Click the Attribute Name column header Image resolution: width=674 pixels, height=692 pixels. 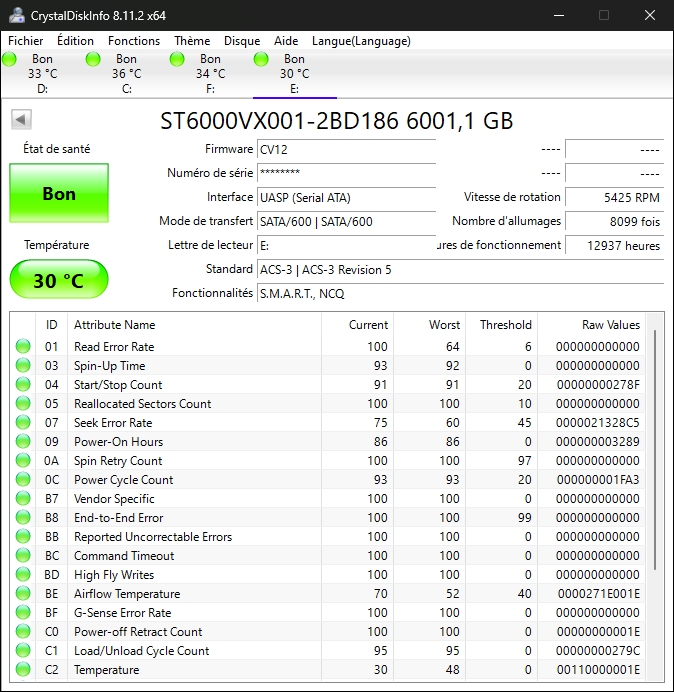115,325
